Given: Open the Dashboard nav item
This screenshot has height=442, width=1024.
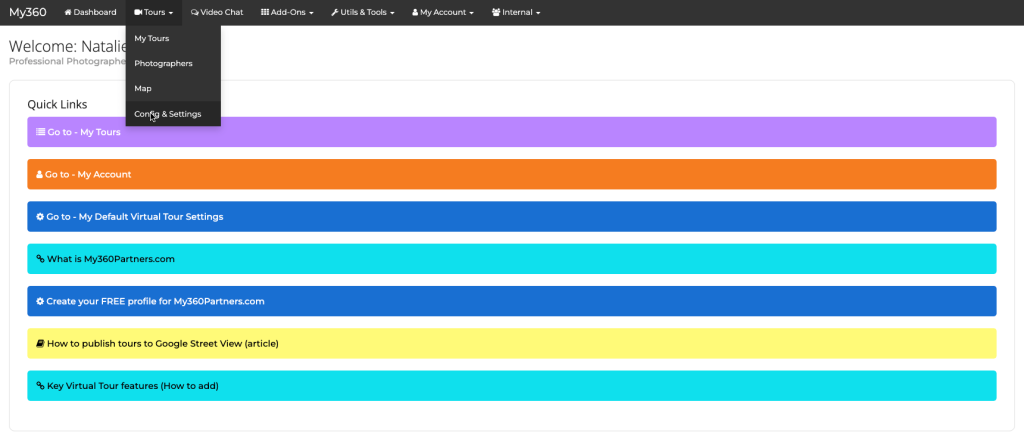Looking at the screenshot, I should (90, 12).
